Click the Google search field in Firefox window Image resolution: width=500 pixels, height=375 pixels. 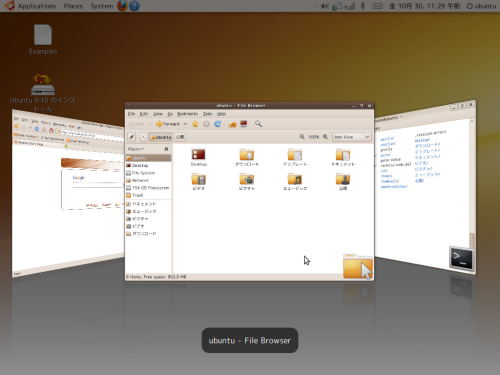97,184
